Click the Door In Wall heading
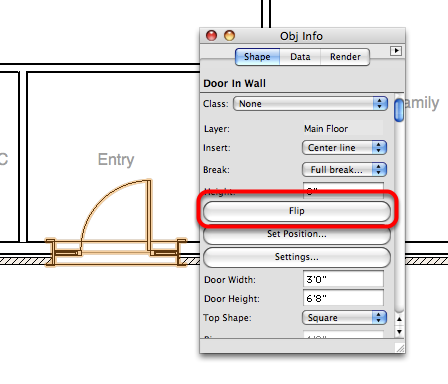Viewport: 448px width, 384px height. (x=235, y=83)
